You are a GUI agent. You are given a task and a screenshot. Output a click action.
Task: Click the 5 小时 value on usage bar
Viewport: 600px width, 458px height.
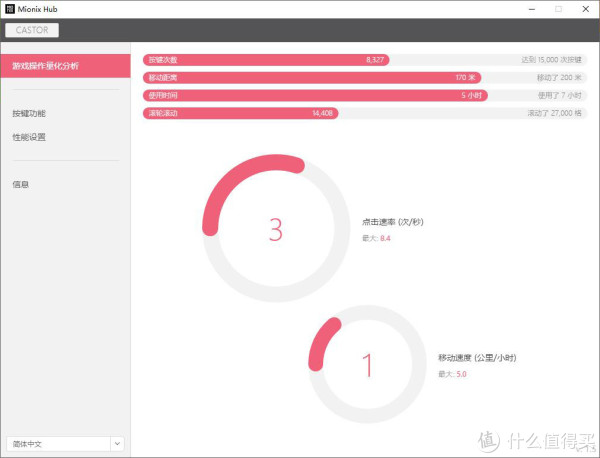click(471, 95)
